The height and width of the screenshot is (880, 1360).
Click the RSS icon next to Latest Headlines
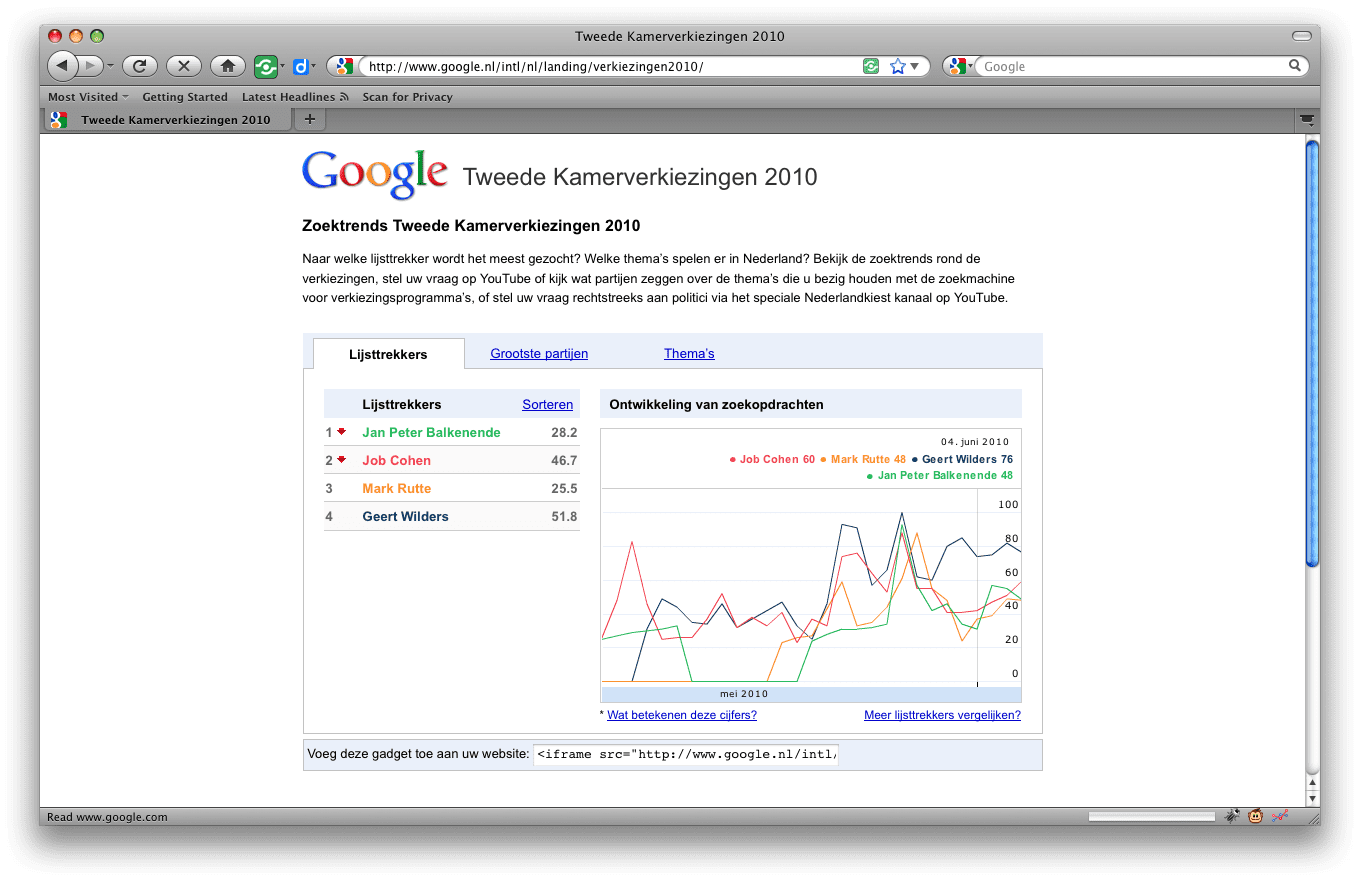pyautogui.click(x=344, y=97)
